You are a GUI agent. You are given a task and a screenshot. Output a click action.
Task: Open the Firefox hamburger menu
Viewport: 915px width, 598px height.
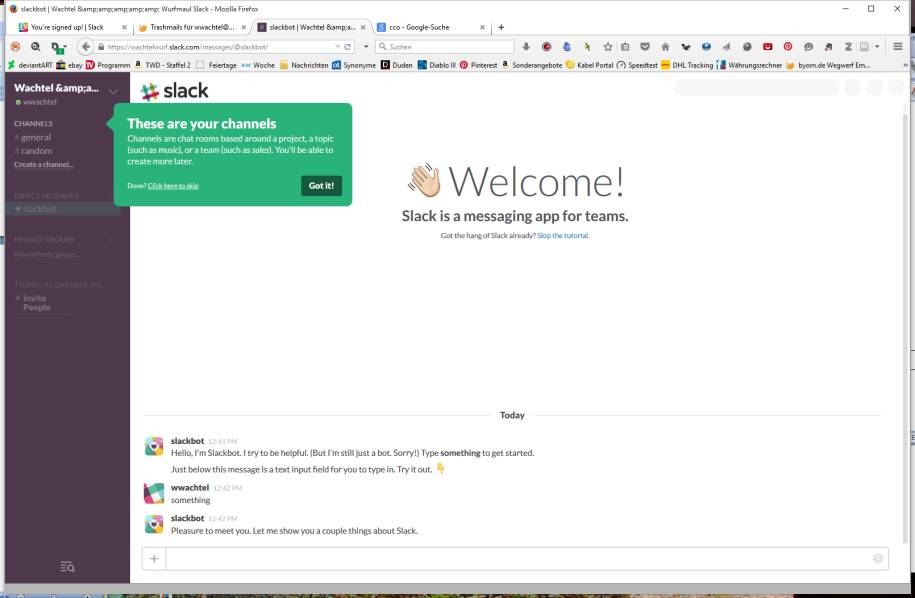pyautogui.click(x=897, y=47)
